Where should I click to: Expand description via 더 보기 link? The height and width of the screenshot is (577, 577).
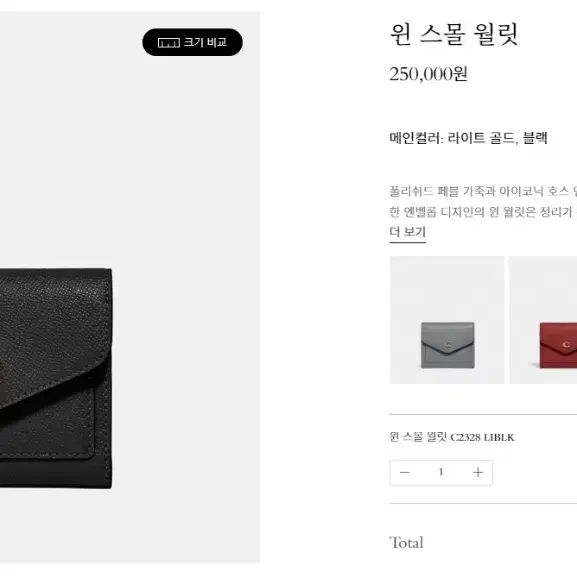coord(407,232)
